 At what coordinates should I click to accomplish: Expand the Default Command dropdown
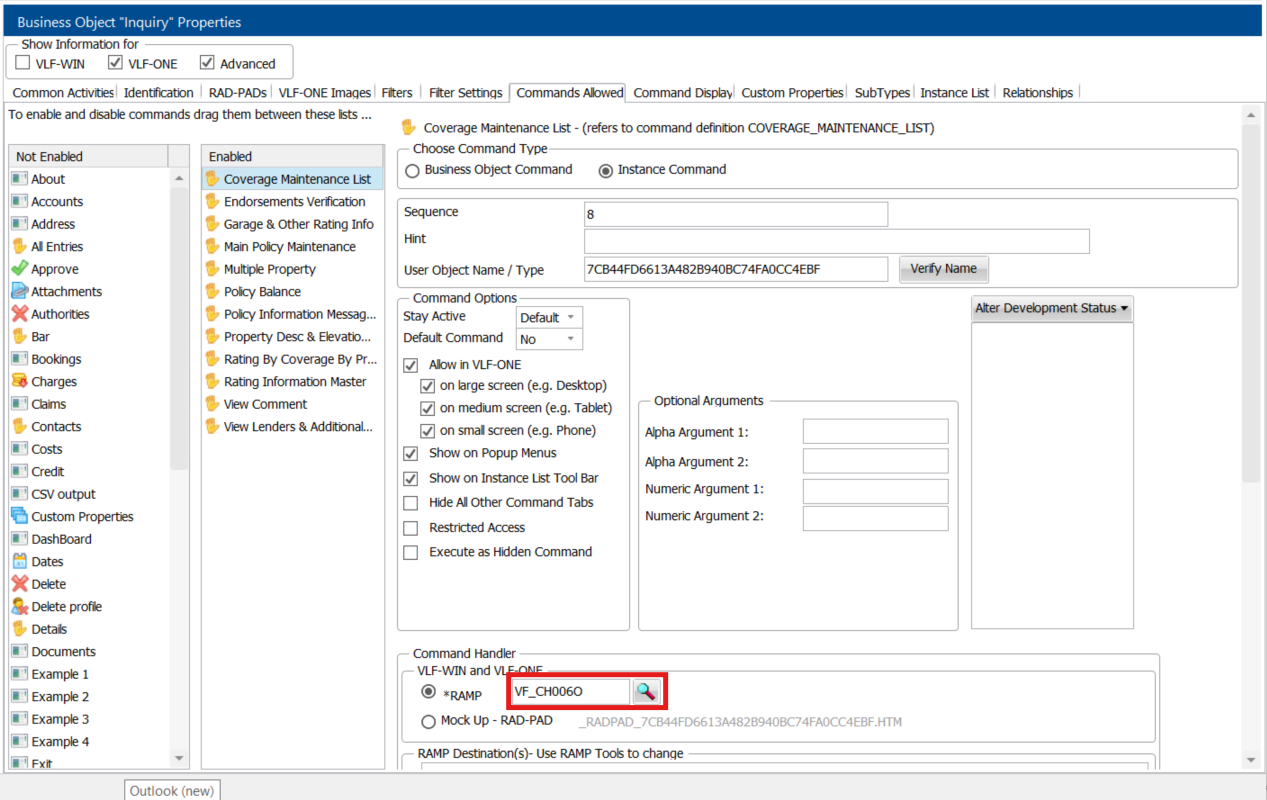click(x=549, y=339)
